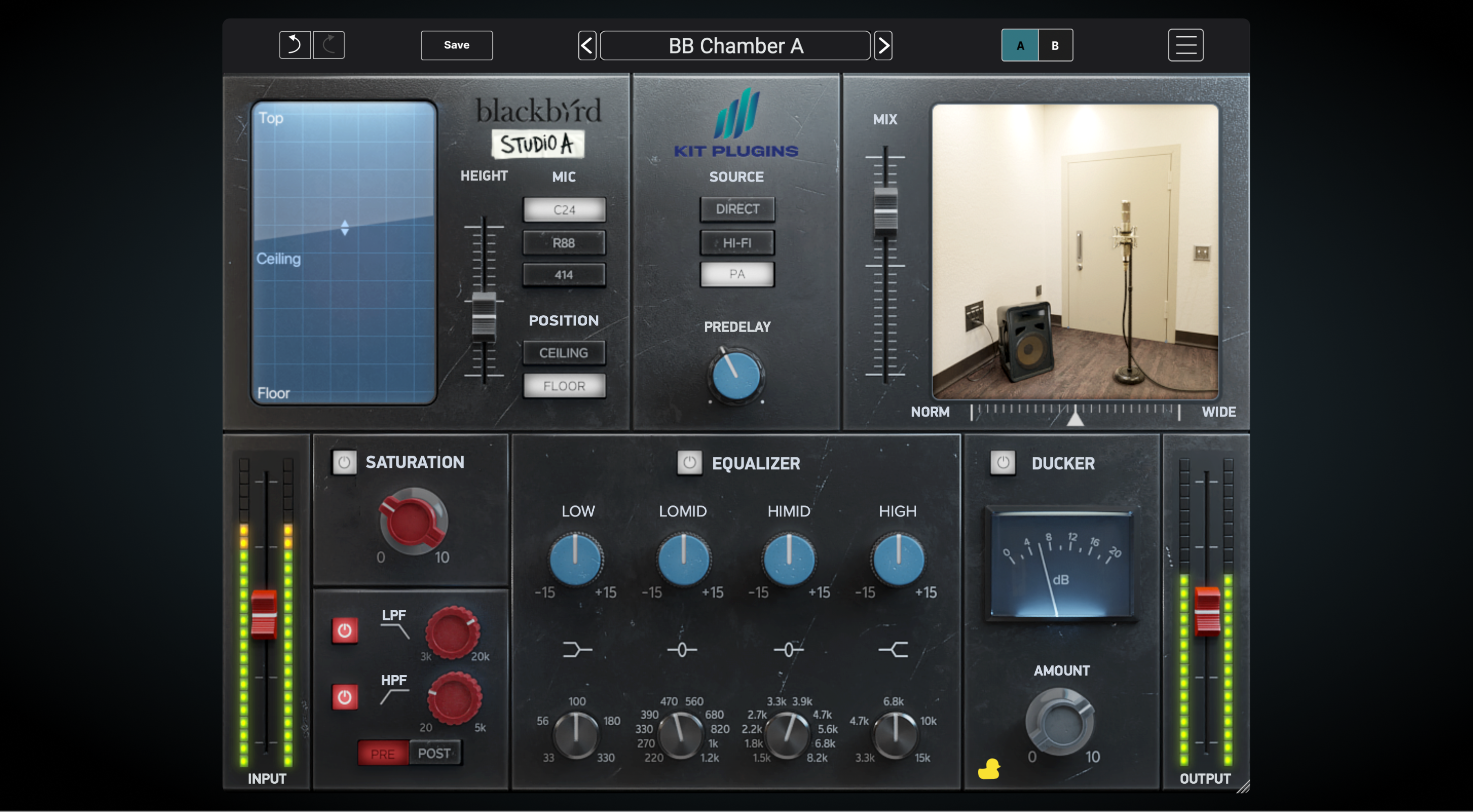Screen dimensions: 1473x812
Task: Click the redo arrow icon
Action: pyautogui.click(x=329, y=44)
